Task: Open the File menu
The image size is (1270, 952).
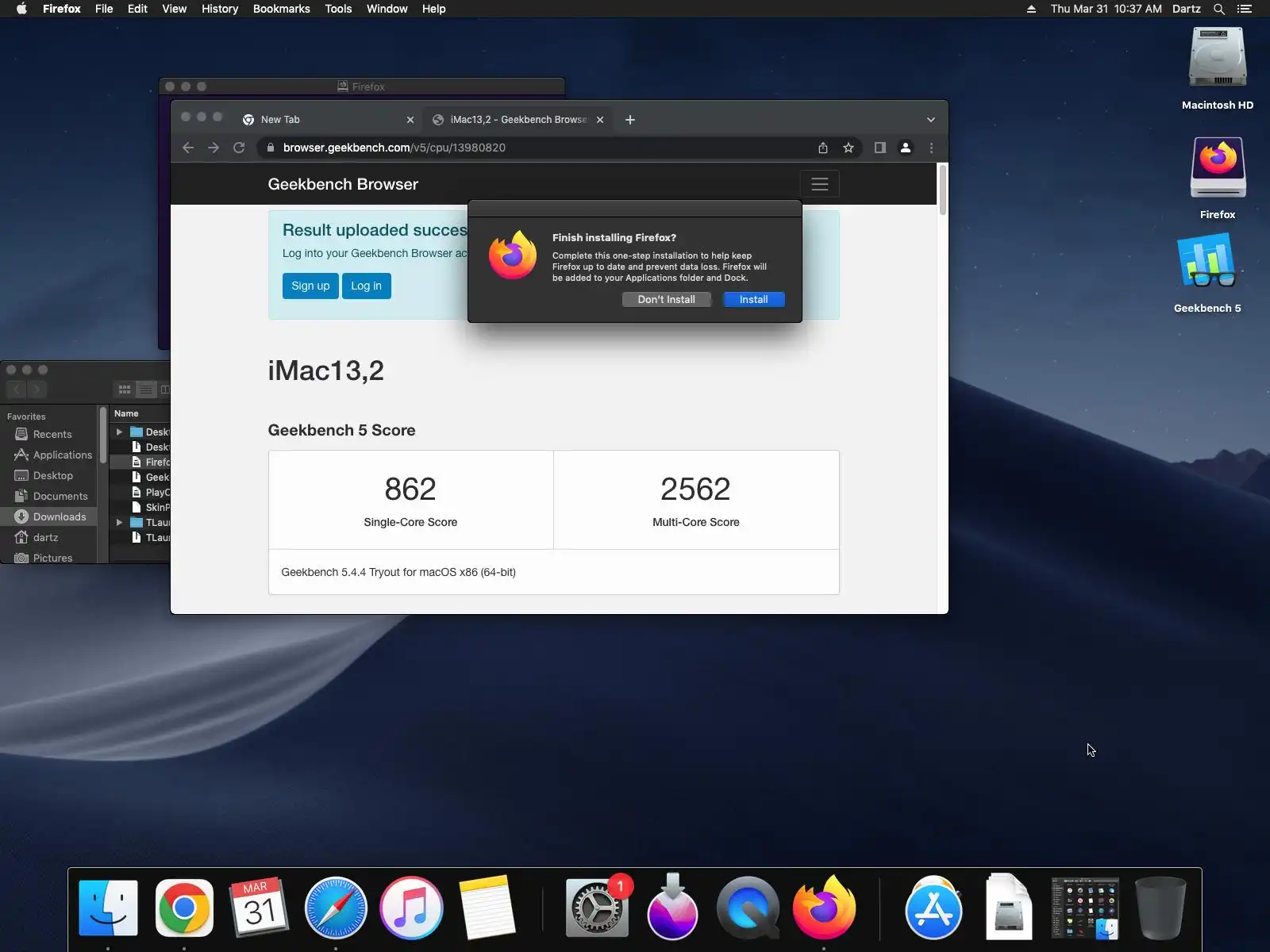Action: coord(104,9)
